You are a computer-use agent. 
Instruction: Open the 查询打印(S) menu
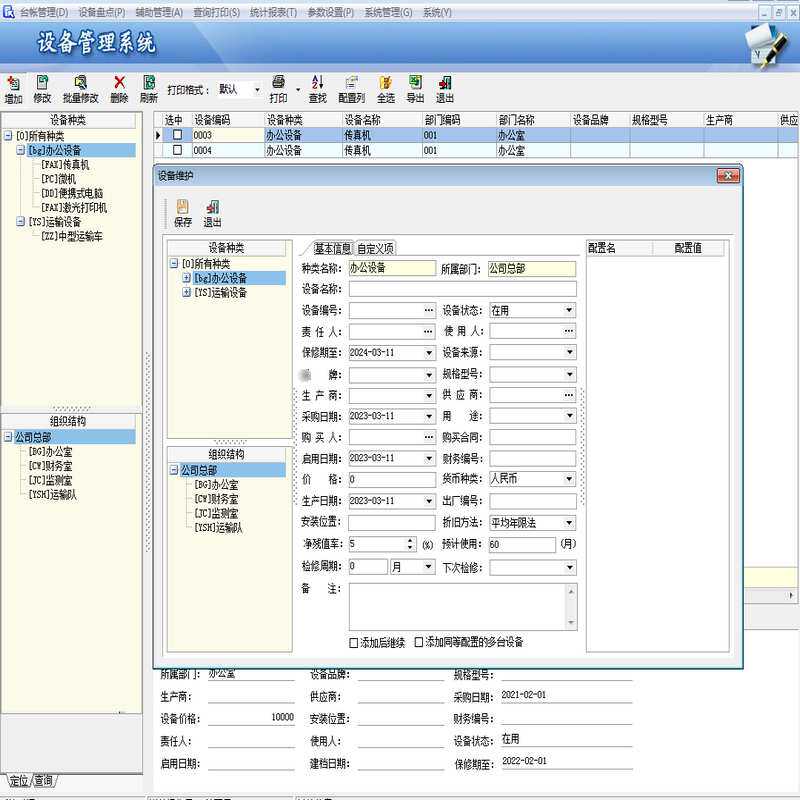coord(216,13)
